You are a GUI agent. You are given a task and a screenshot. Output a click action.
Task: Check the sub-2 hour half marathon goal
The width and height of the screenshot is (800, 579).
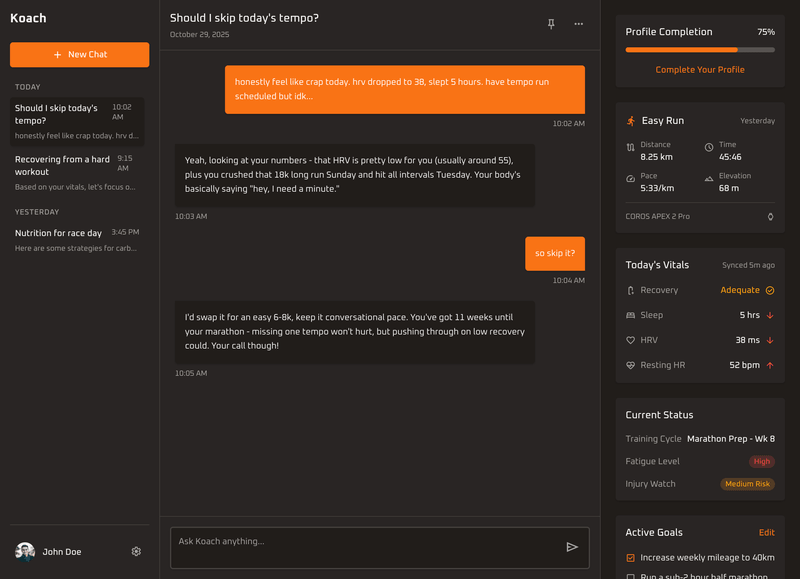point(630,576)
